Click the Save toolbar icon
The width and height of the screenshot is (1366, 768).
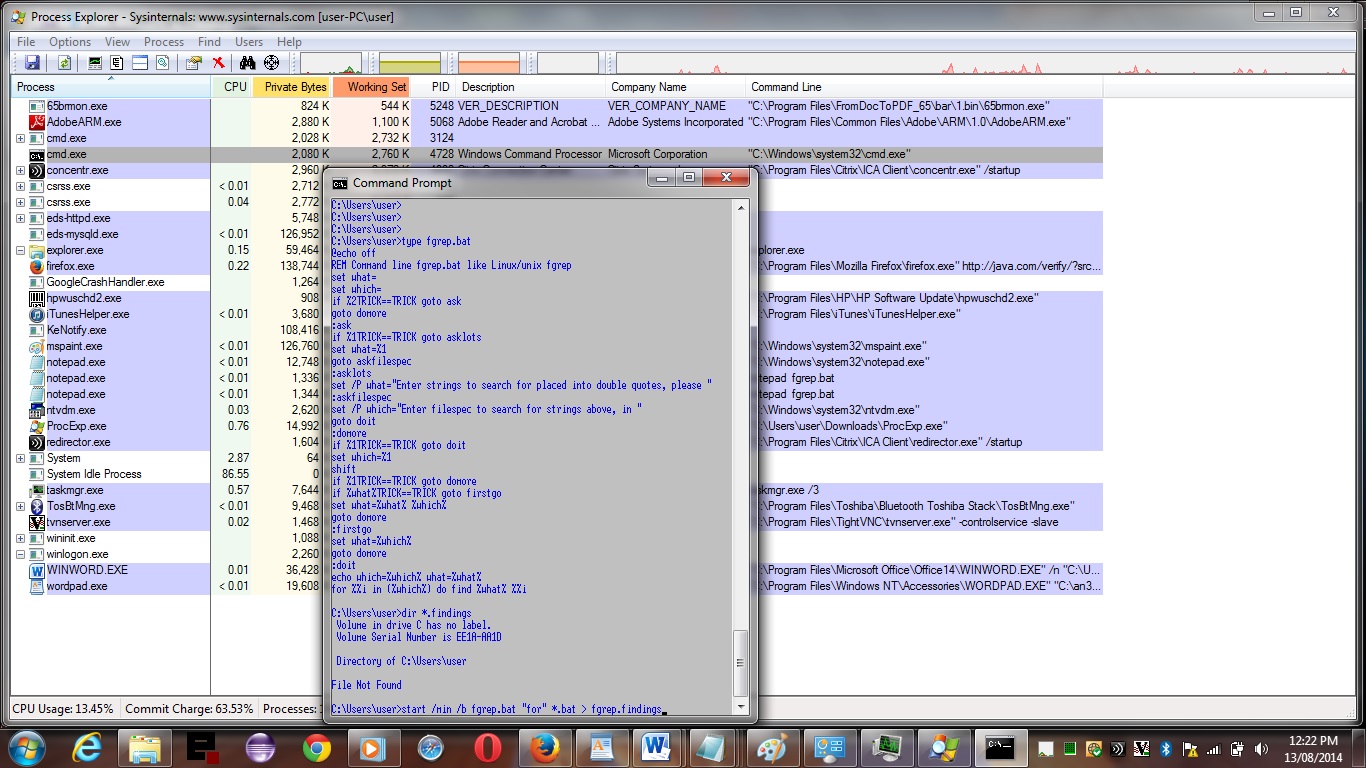[32, 63]
